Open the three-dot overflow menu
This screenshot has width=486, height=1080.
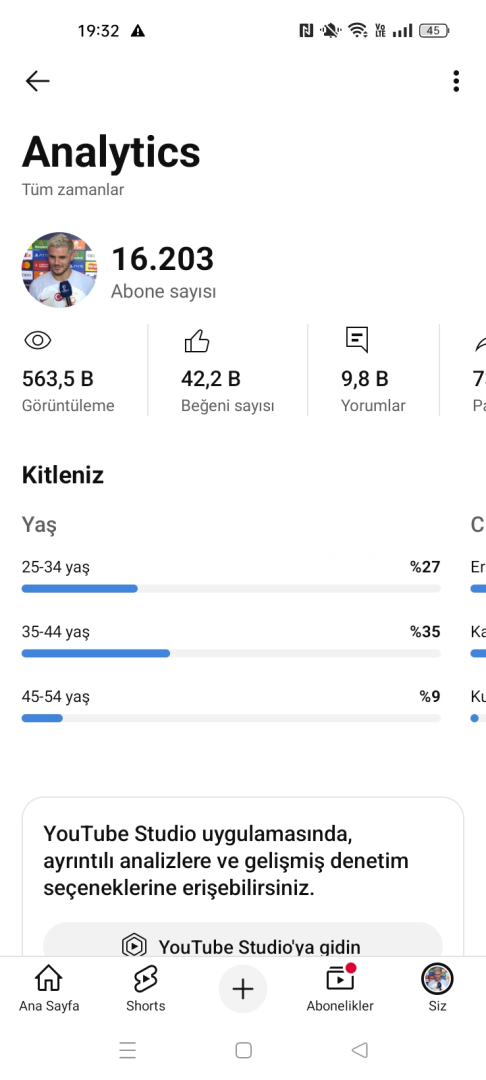[x=456, y=81]
